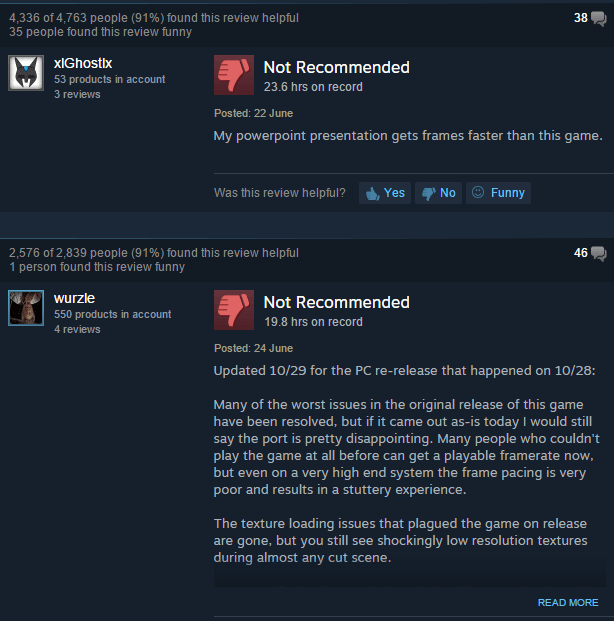The height and width of the screenshot is (621, 614).
Task: Open xlGhostlx's 3 reviews link
Action: click(x=77, y=94)
